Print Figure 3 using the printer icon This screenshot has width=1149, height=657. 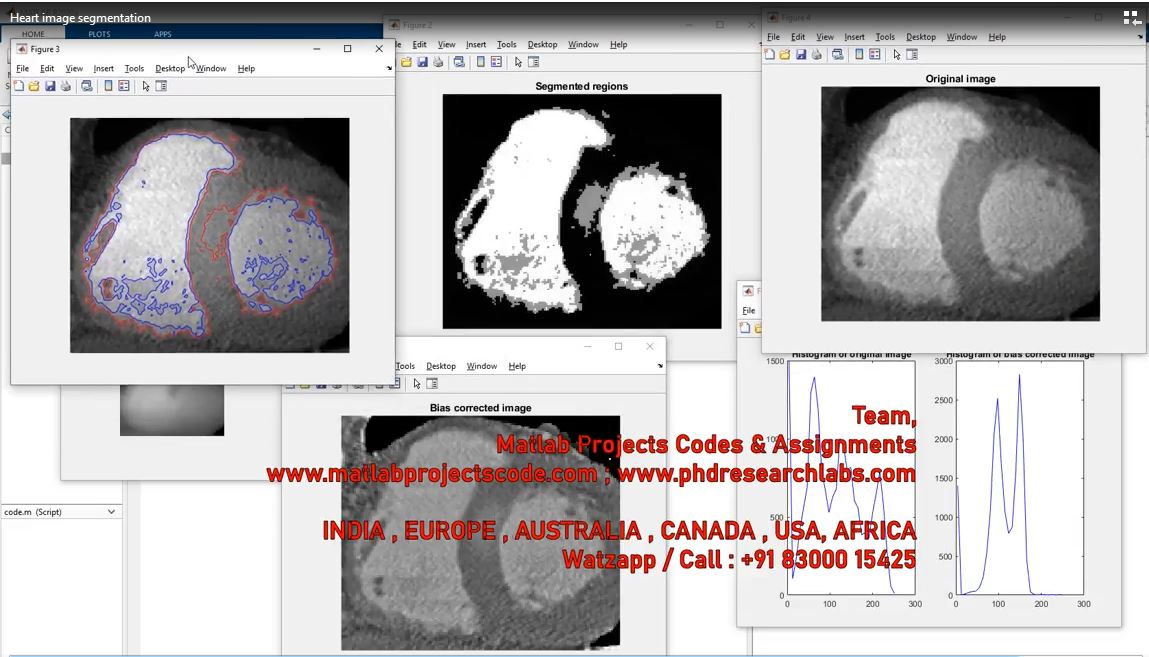66,86
